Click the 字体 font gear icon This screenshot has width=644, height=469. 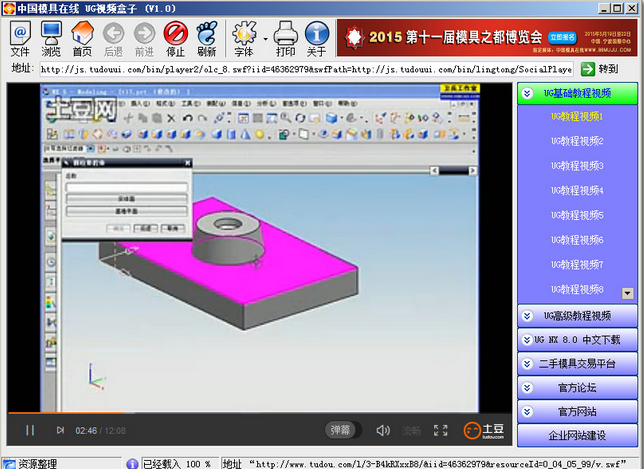(x=244, y=39)
